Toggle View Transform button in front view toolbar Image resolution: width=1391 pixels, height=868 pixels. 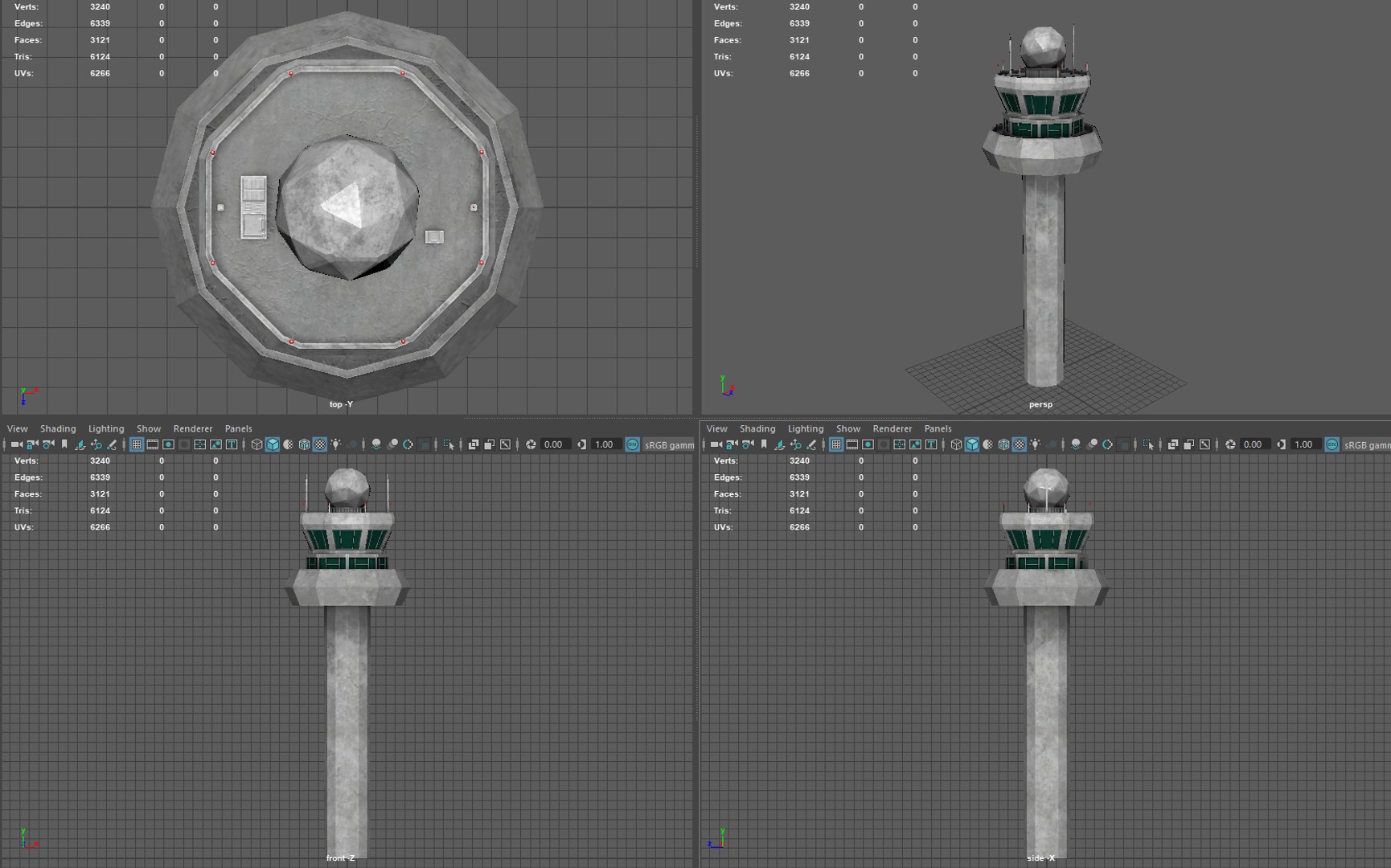633,444
